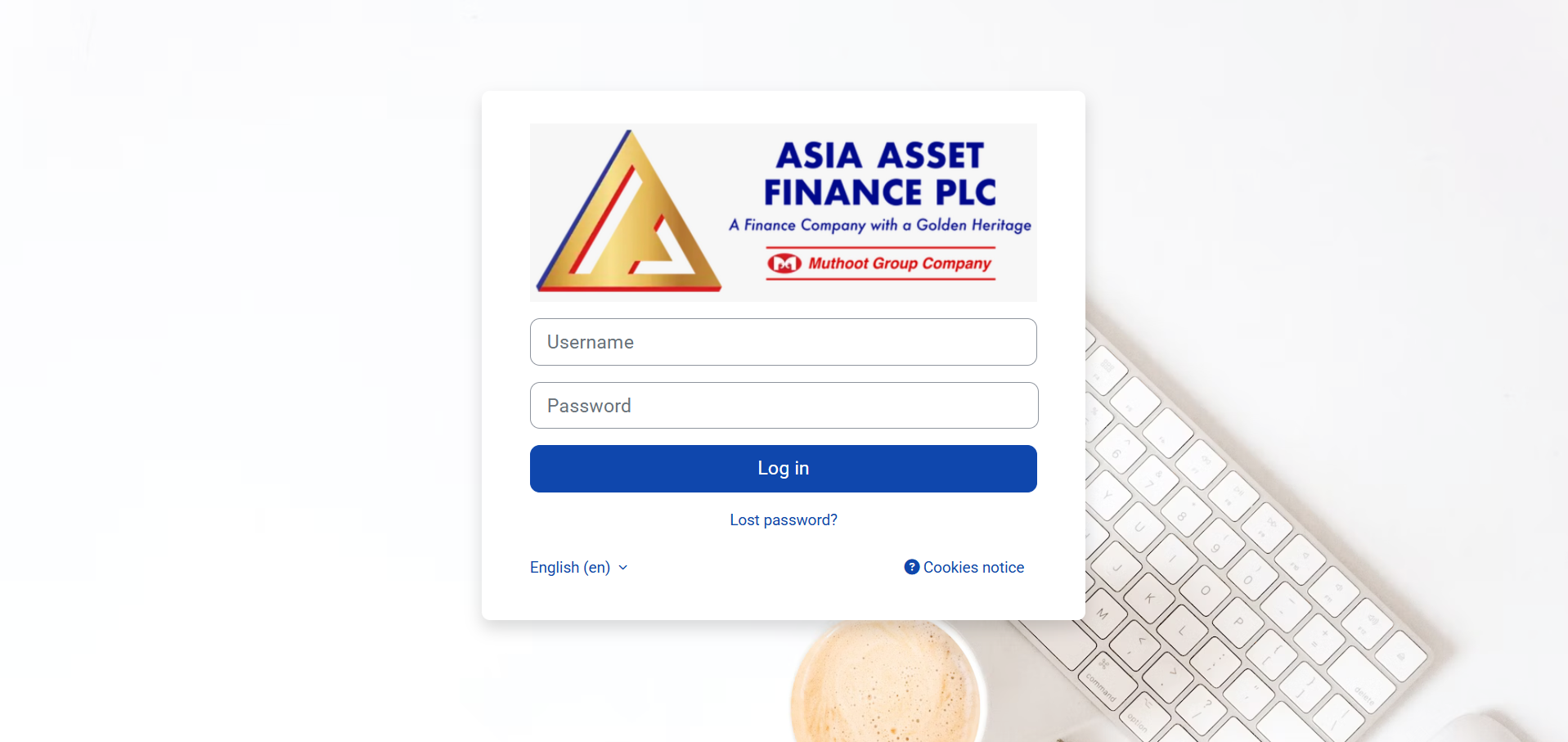Click the M key on the pictured keyboard
Image resolution: width=1568 pixels, height=742 pixels.
pyautogui.click(x=1103, y=614)
